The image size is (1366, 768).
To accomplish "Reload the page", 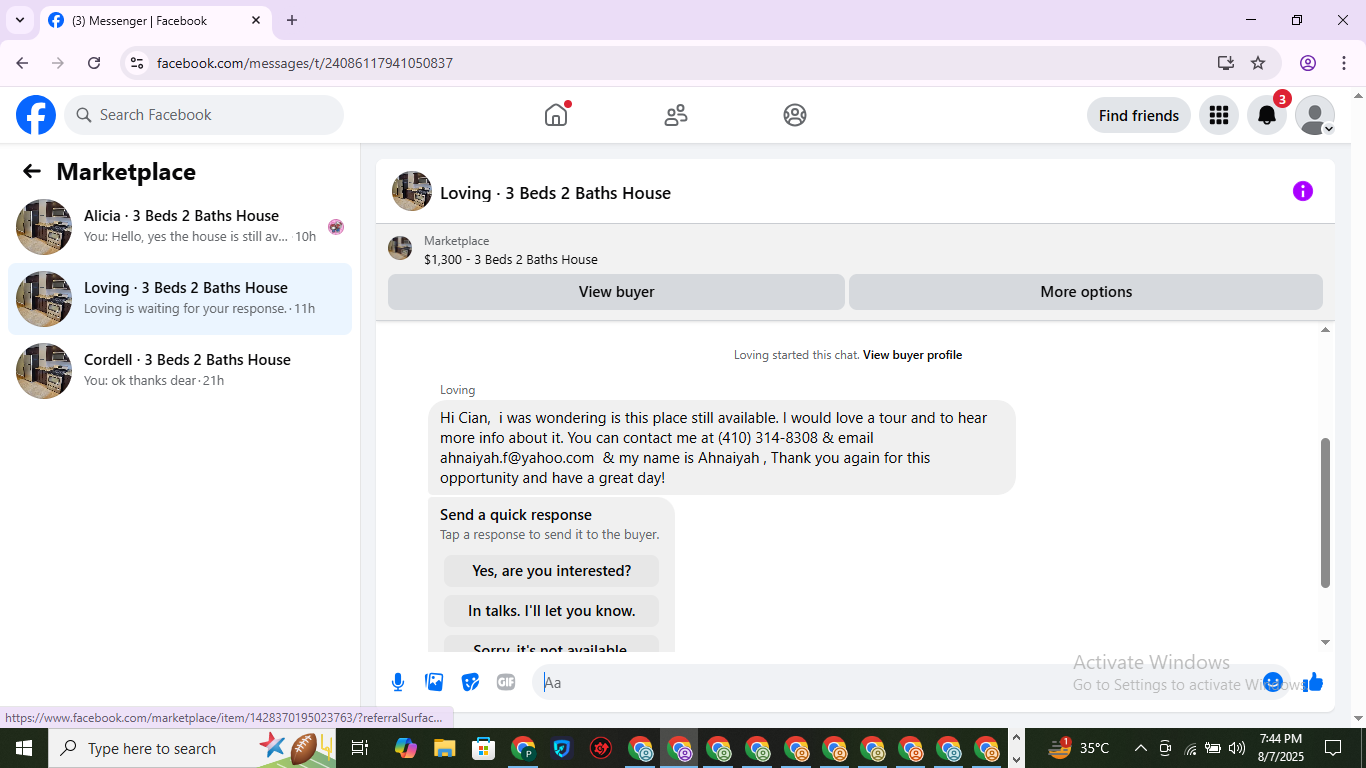I will click(x=94, y=63).
